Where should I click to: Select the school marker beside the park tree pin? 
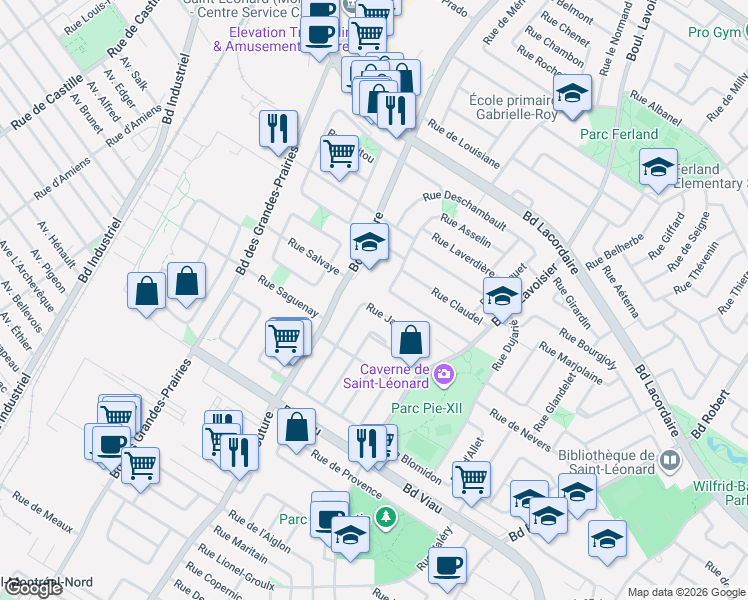pyautogui.click(x=351, y=536)
